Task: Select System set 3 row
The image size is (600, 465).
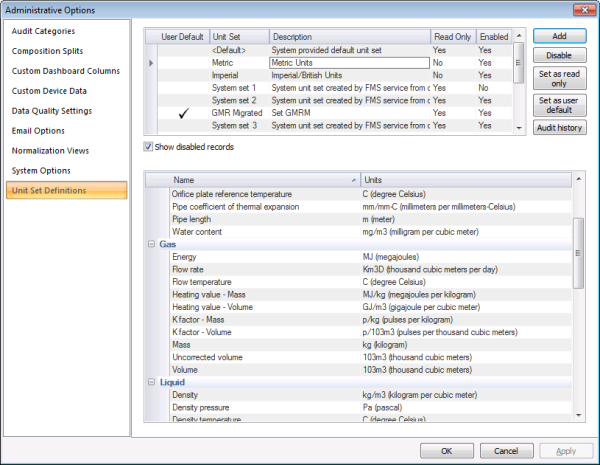Action: pos(335,126)
